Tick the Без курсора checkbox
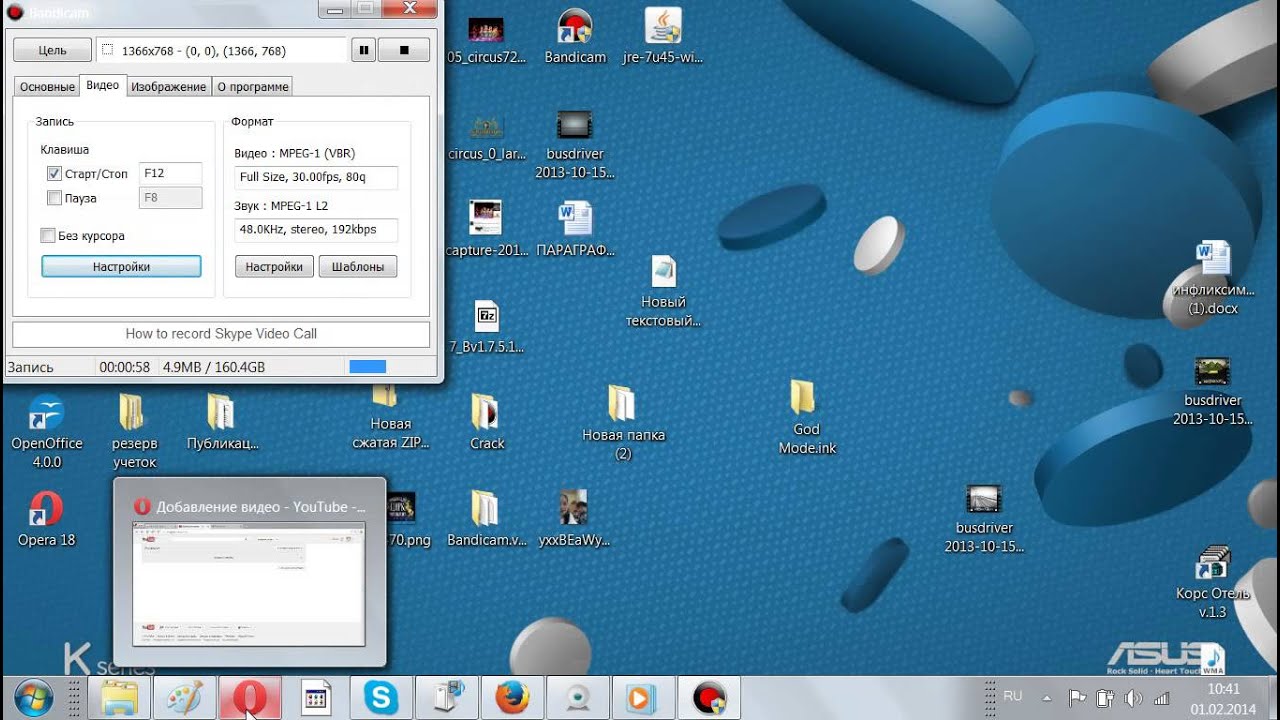Screen dimensions: 1280x720 [47, 236]
